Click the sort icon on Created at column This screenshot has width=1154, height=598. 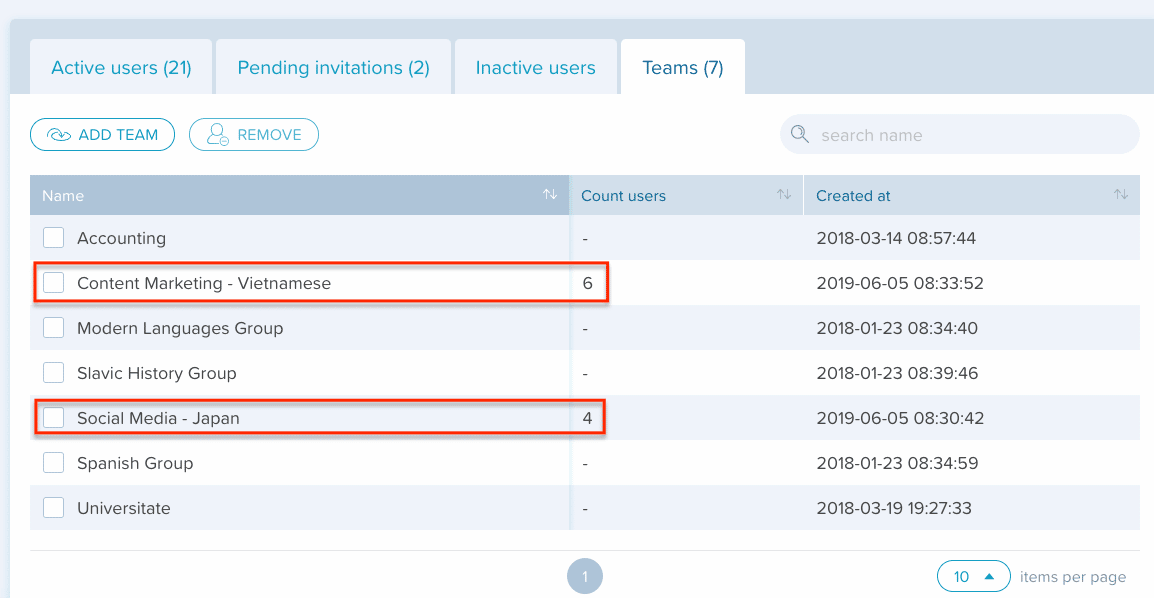pyautogui.click(x=1119, y=195)
